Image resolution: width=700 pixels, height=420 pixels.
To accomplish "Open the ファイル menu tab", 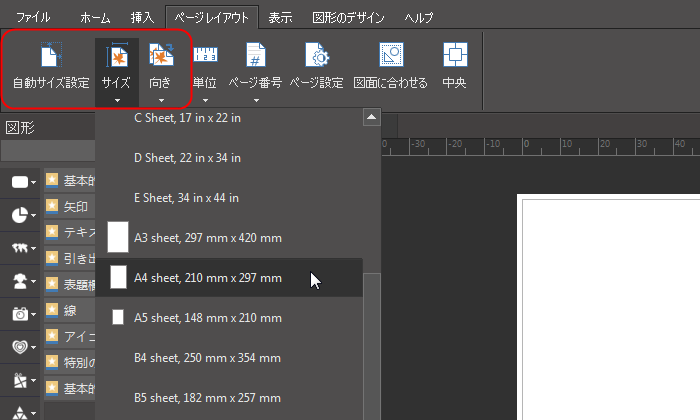I will pyautogui.click(x=33, y=17).
